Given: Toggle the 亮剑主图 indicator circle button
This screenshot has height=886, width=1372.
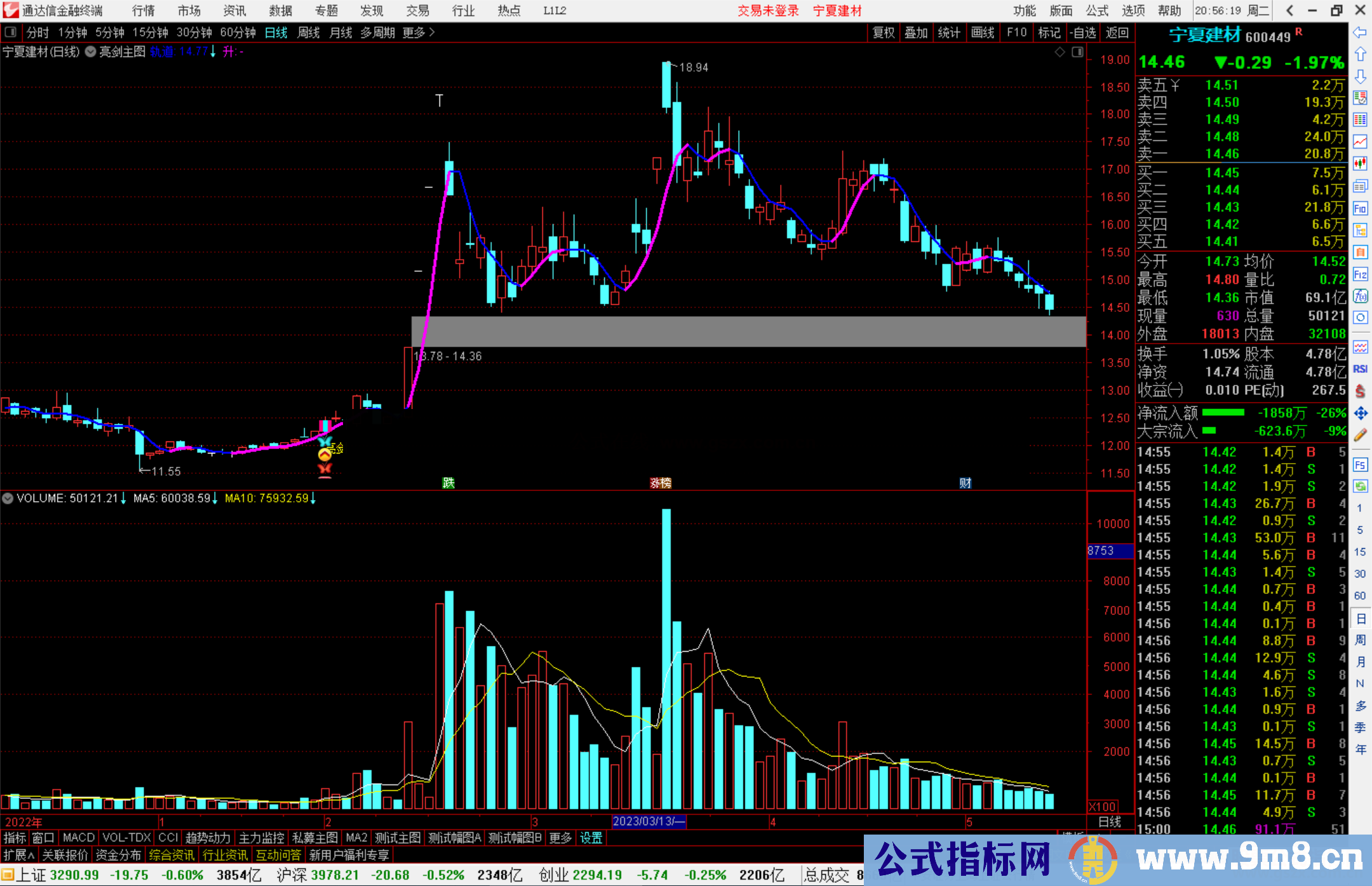Looking at the screenshot, I should click(x=91, y=52).
